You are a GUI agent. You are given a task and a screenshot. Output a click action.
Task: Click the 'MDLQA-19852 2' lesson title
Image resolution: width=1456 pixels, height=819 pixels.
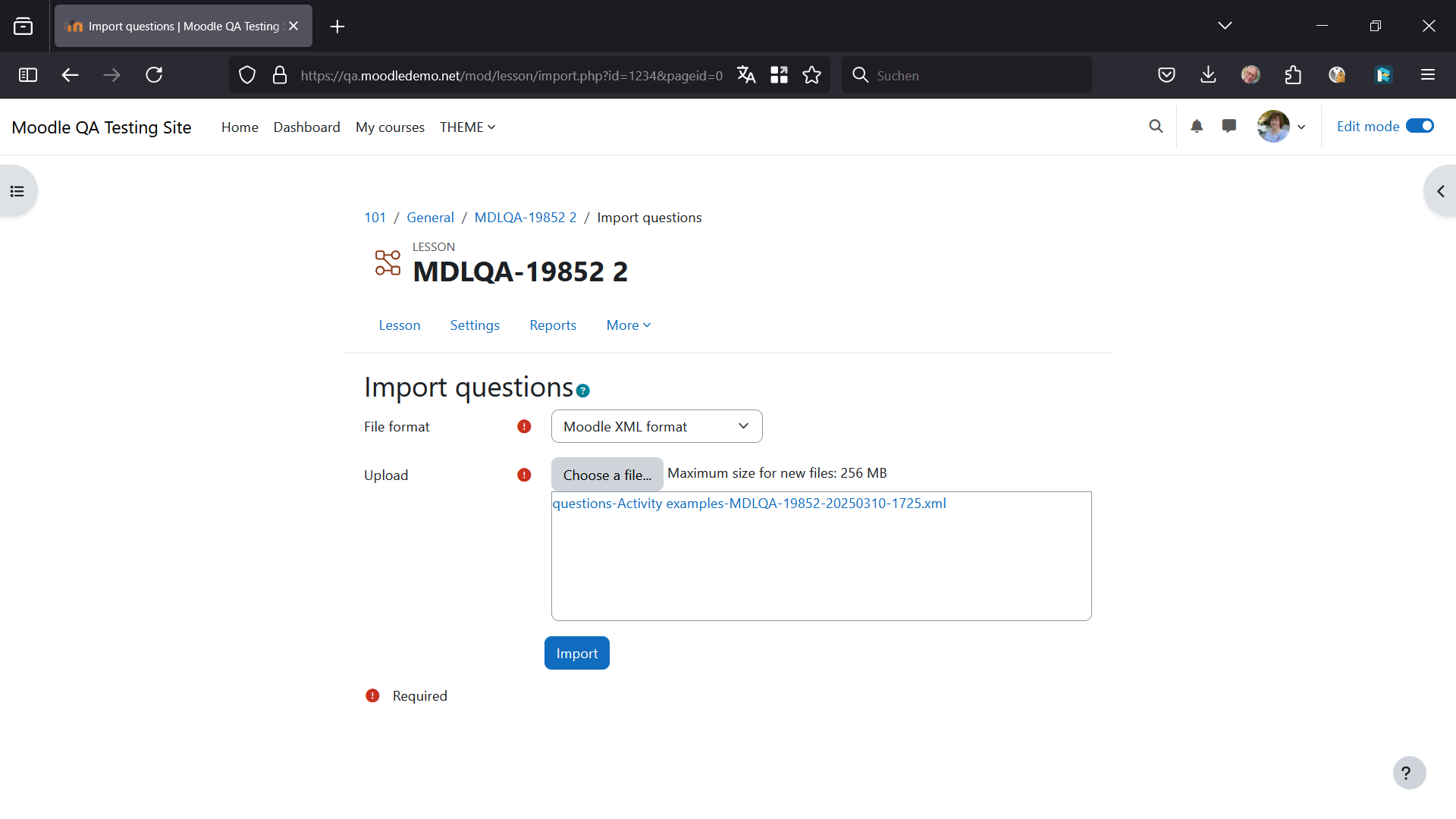(x=520, y=271)
